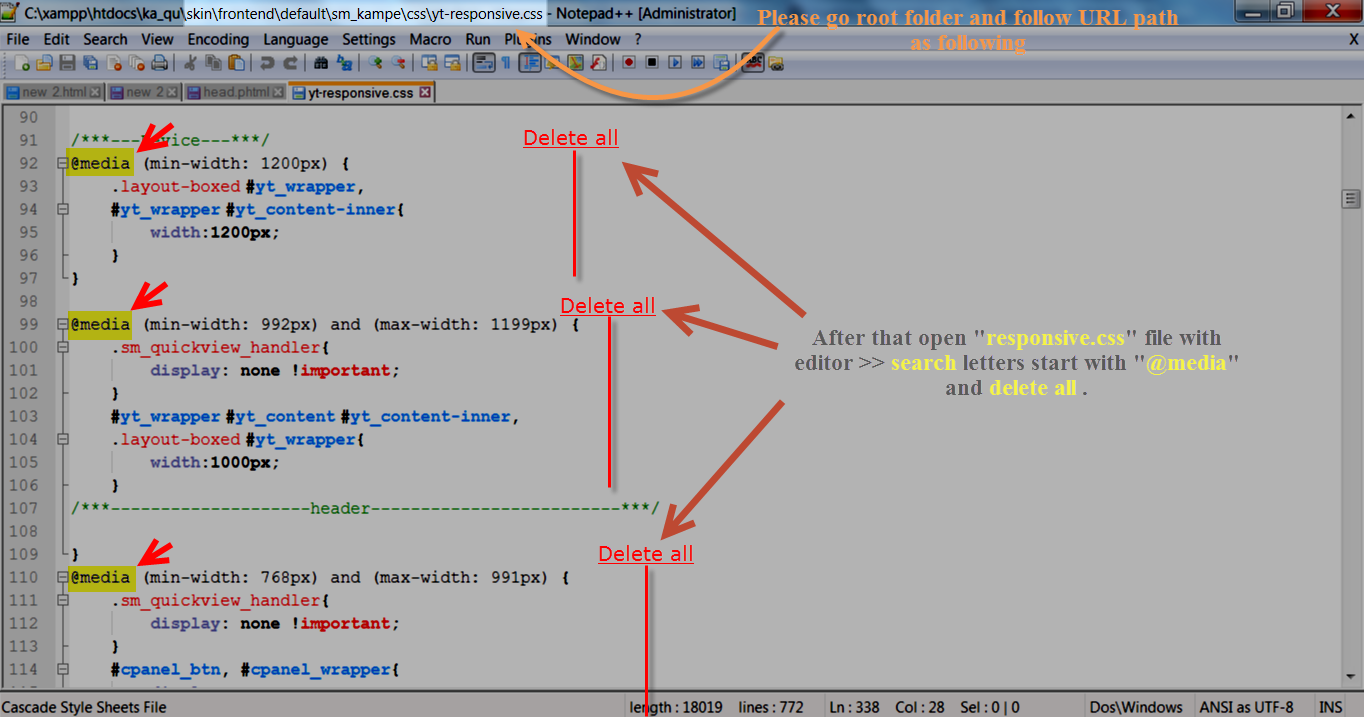Click the Save All toolbar icon
1364x717 pixels.
click(90, 63)
